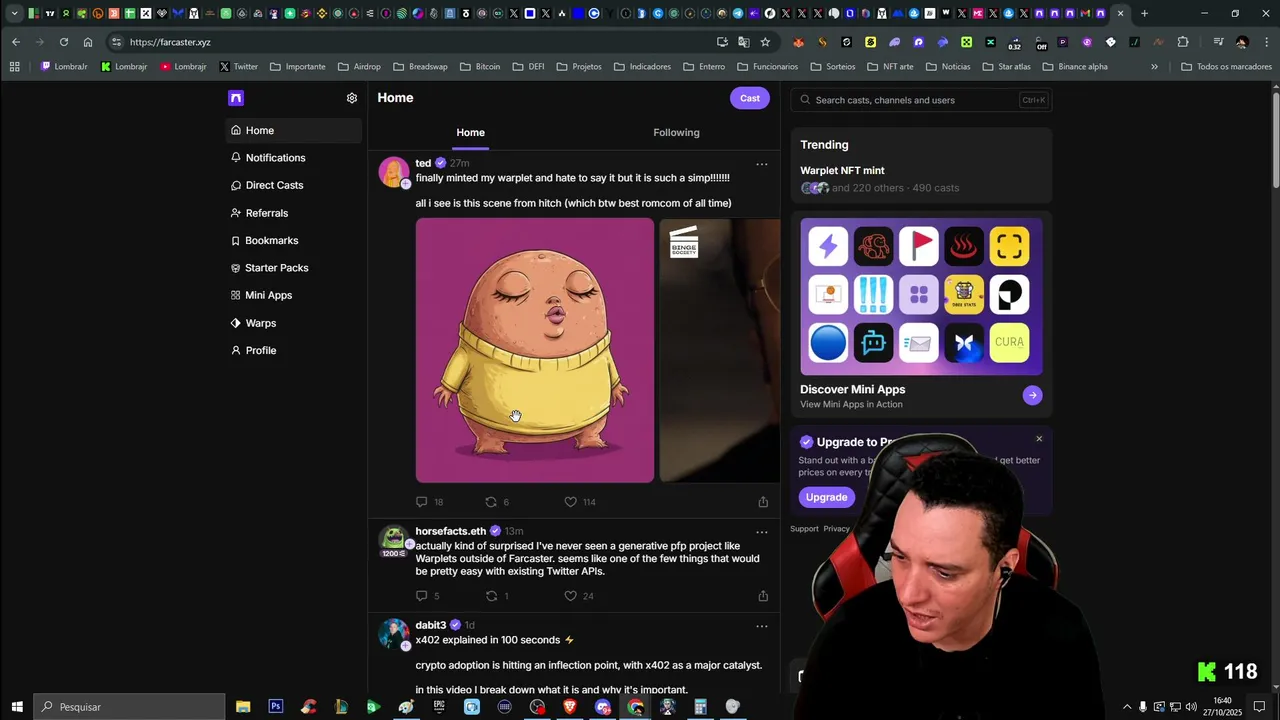Open Windows Start menu
The height and width of the screenshot is (720, 1280).
pyautogui.click(x=17, y=707)
